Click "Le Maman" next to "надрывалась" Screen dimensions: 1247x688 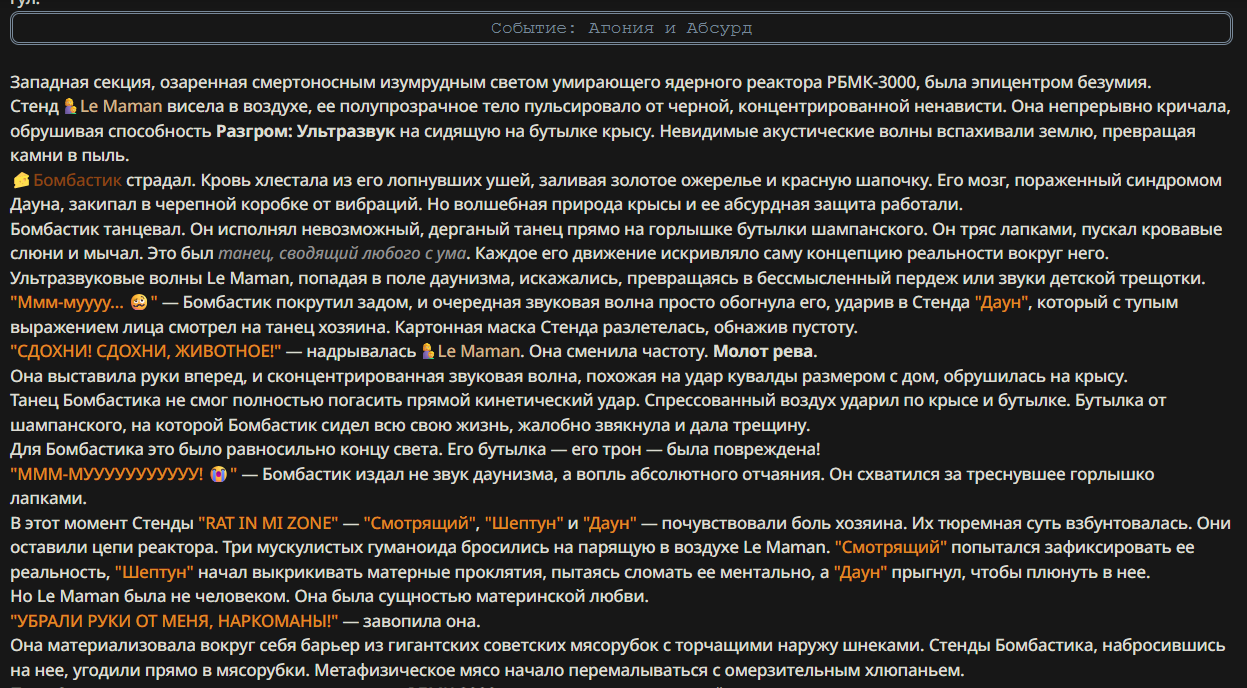tap(478, 351)
